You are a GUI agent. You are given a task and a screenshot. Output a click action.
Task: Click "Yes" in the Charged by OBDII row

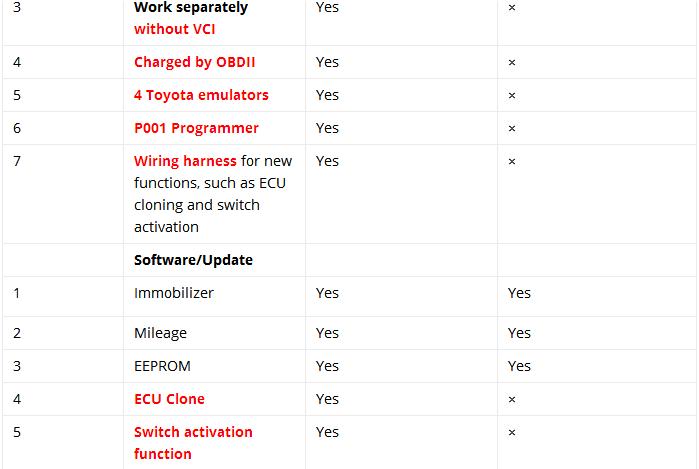coord(327,62)
